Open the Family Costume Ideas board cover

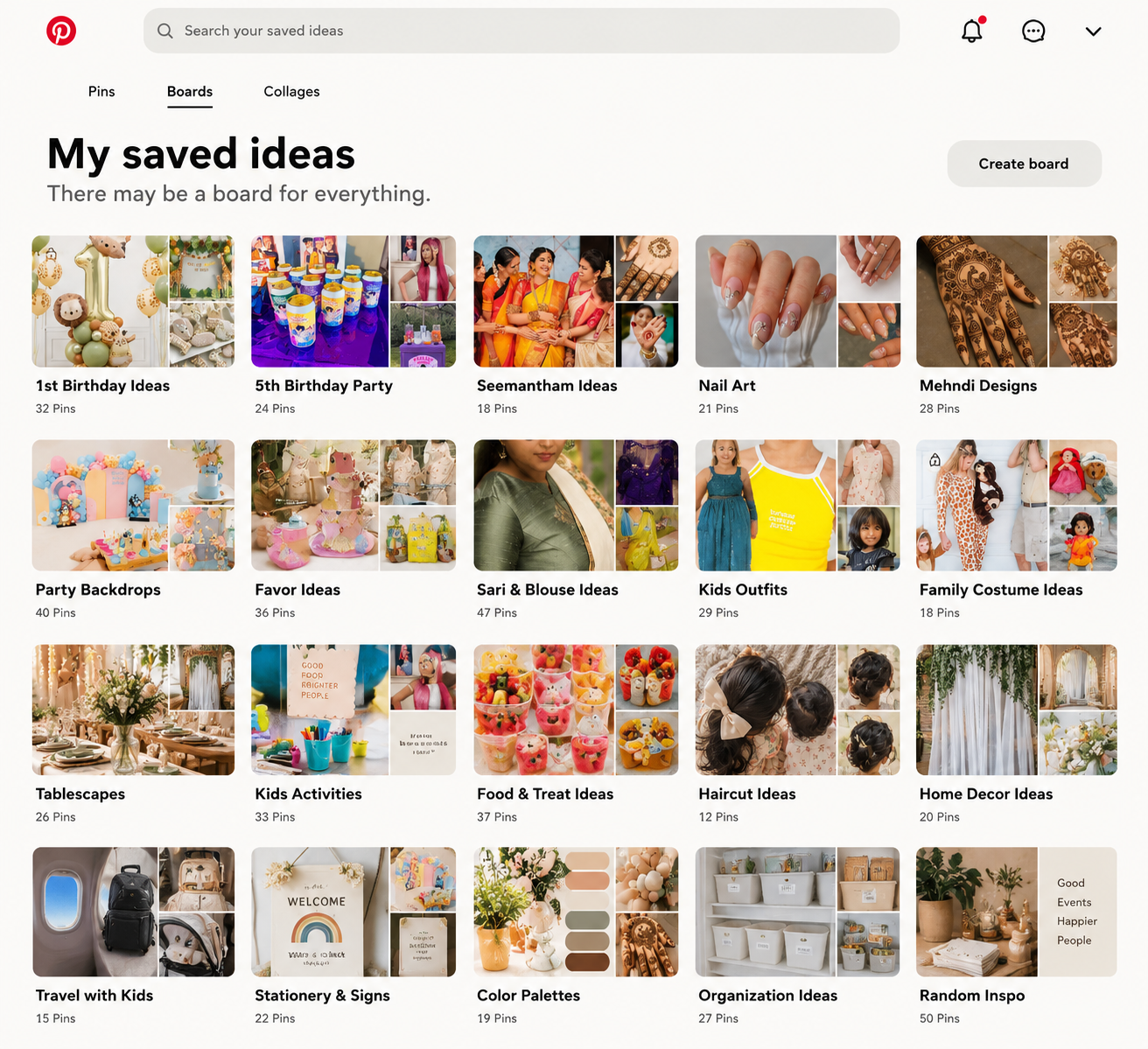pyautogui.click(x=1017, y=505)
